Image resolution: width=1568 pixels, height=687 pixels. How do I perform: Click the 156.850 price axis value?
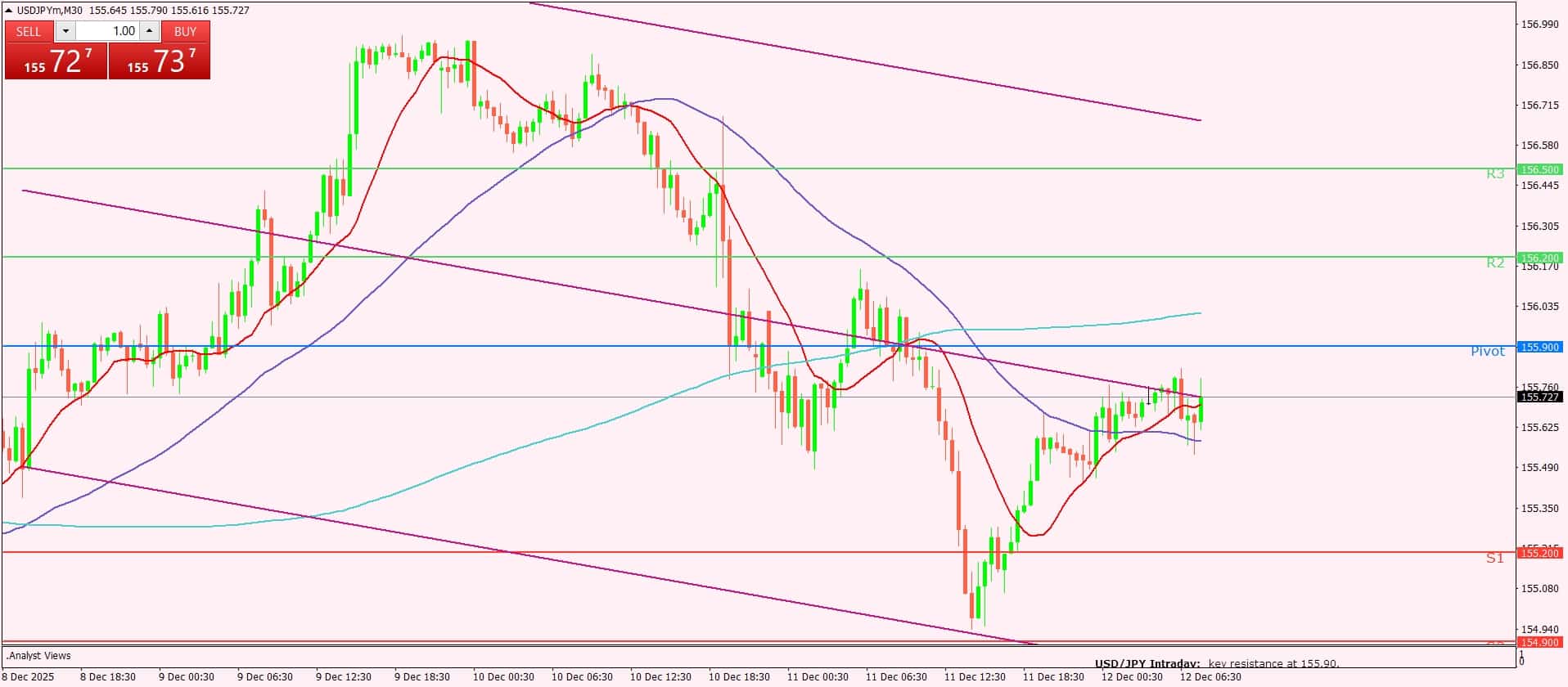tap(1539, 65)
